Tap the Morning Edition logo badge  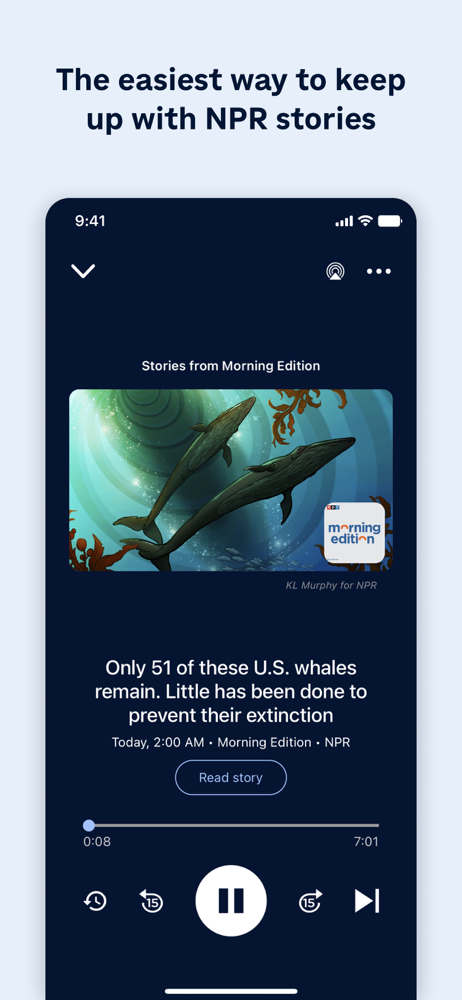tap(354, 533)
